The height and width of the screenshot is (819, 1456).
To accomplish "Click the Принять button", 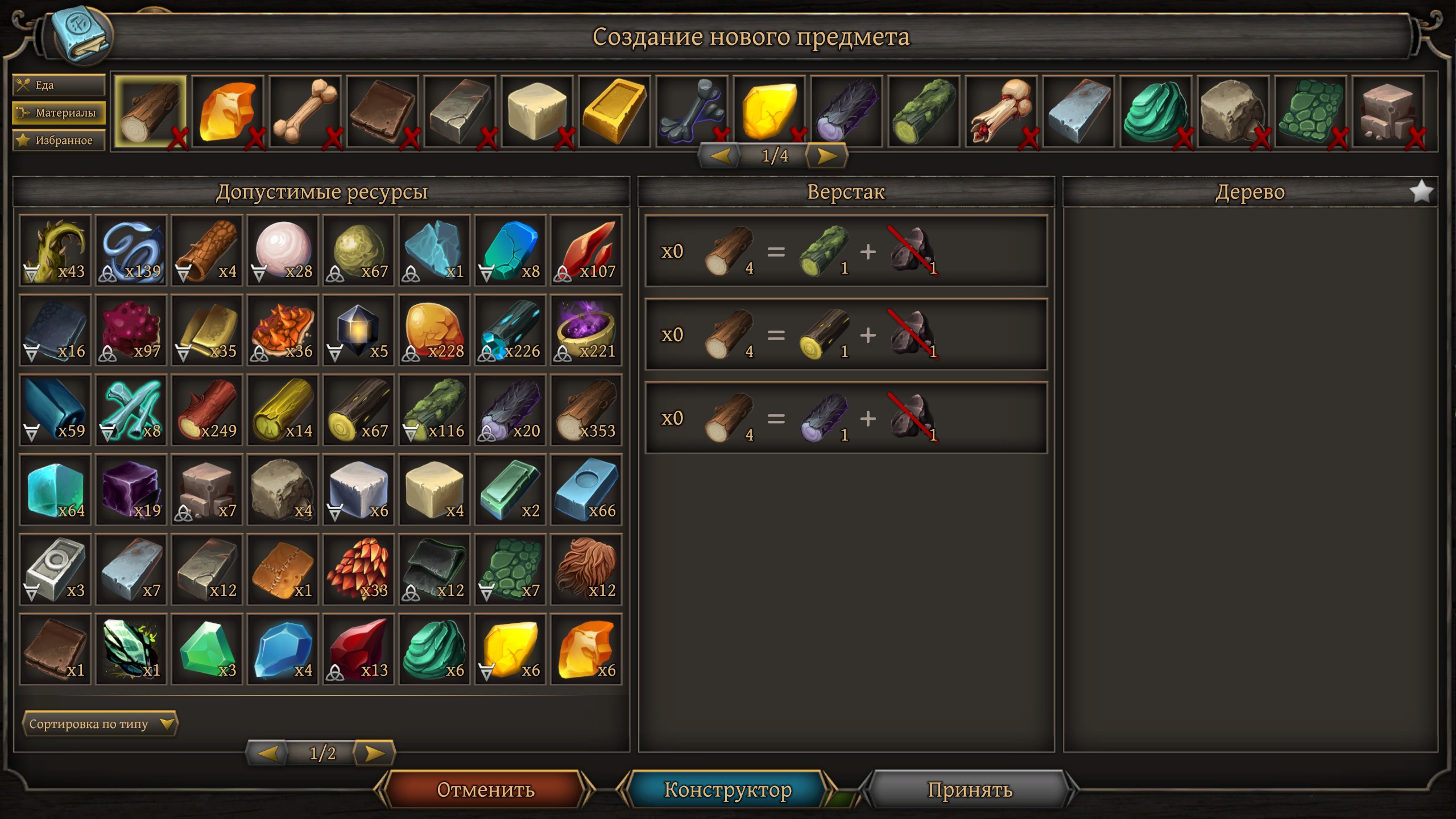I will pos(970,789).
